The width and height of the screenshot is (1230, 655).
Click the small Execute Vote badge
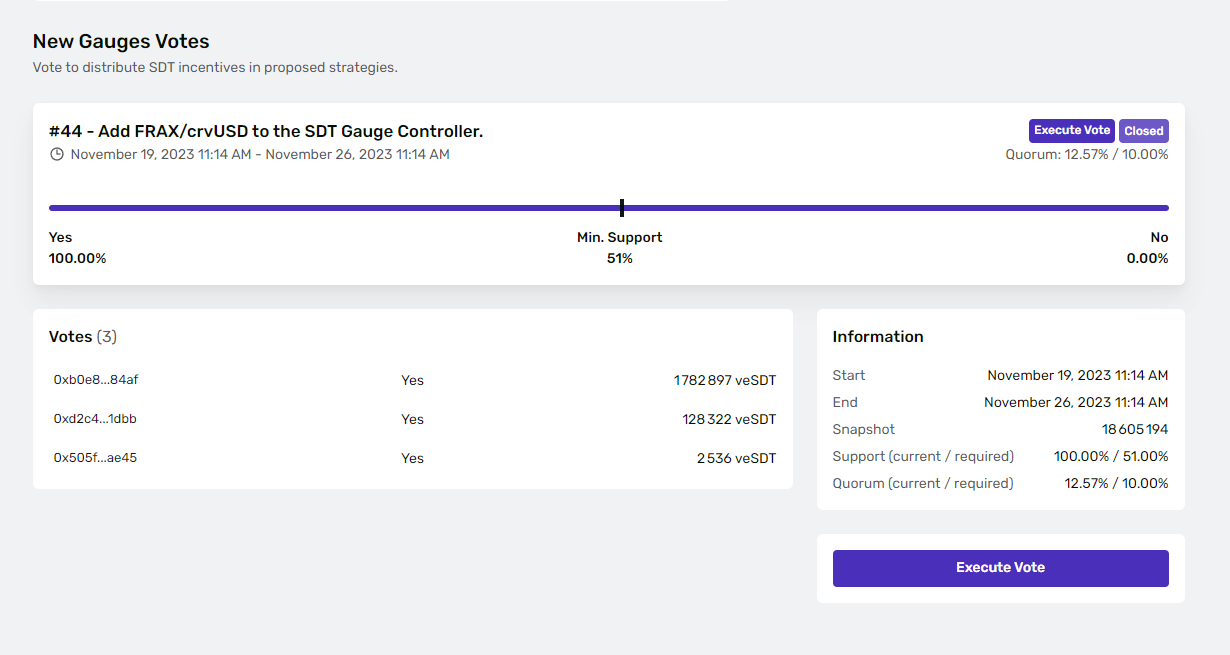point(1071,131)
